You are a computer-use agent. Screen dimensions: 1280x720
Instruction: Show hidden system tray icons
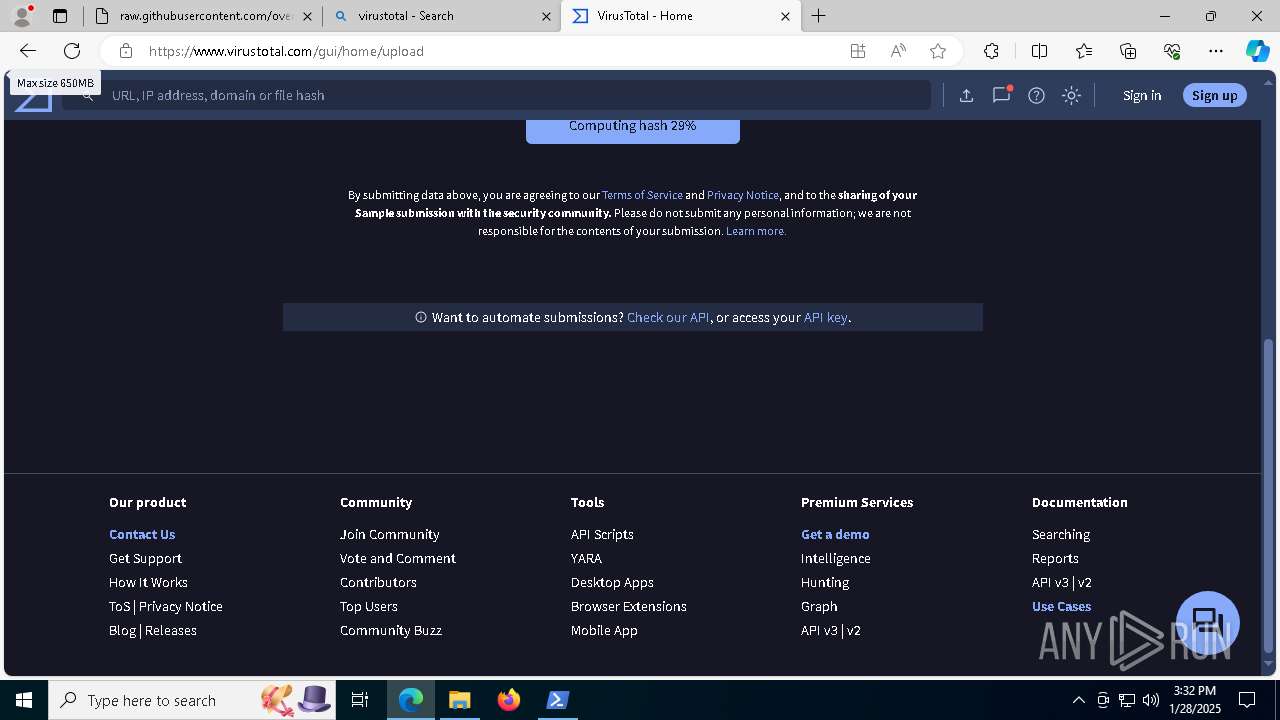[x=1078, y=700]
